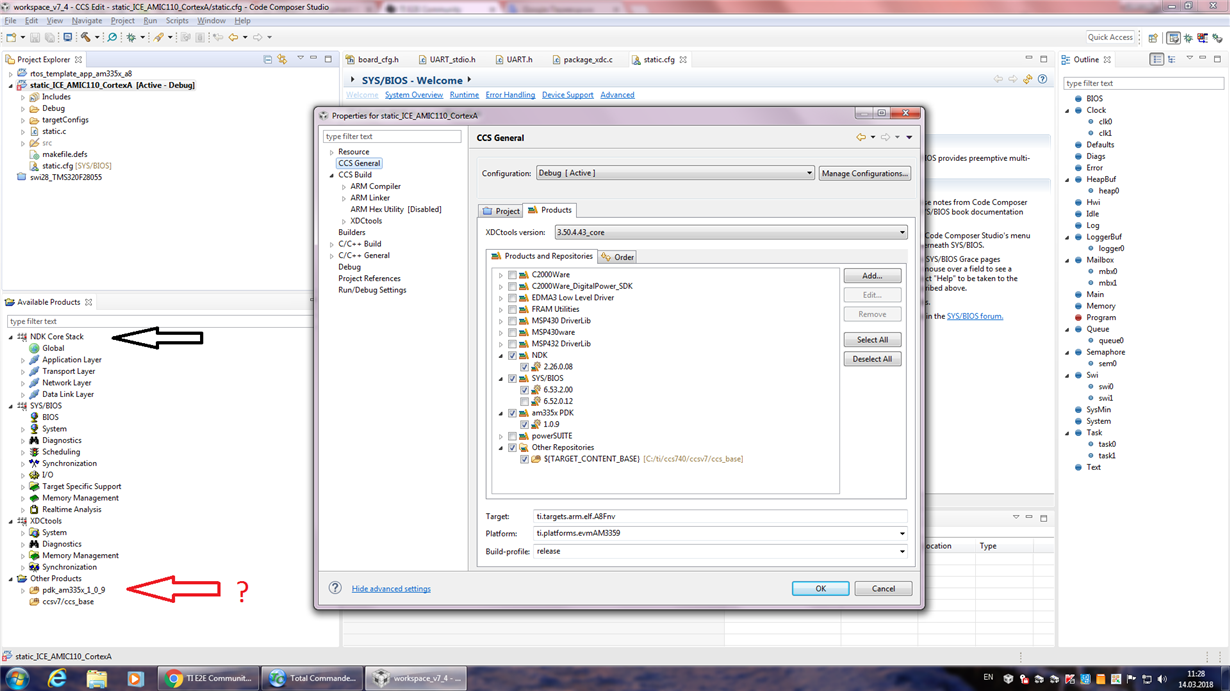Open UART_stdio.h editor tab
1230x691 pixels.
point(446,59)
